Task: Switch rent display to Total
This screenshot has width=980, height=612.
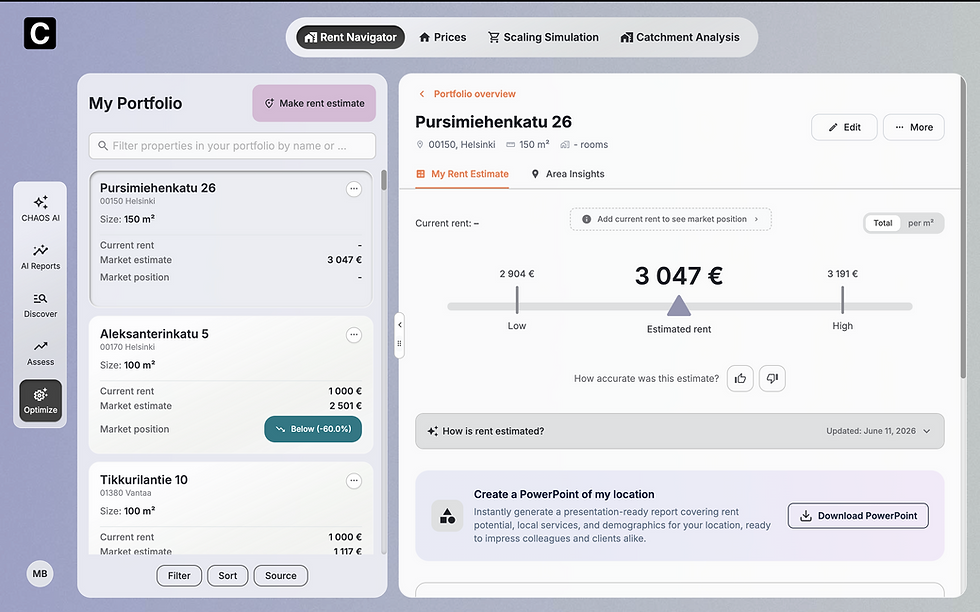Action: 882,223
